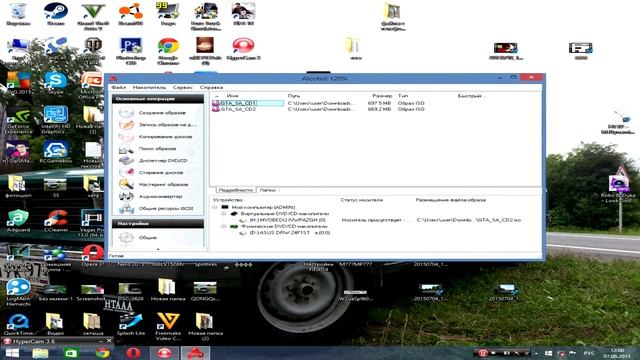Open Chrome from the taskbar

[x=102, y=353]
